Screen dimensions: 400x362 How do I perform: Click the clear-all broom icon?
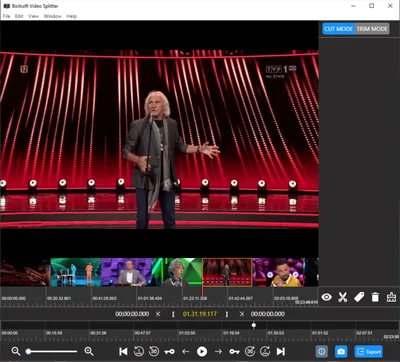point(391,297)
